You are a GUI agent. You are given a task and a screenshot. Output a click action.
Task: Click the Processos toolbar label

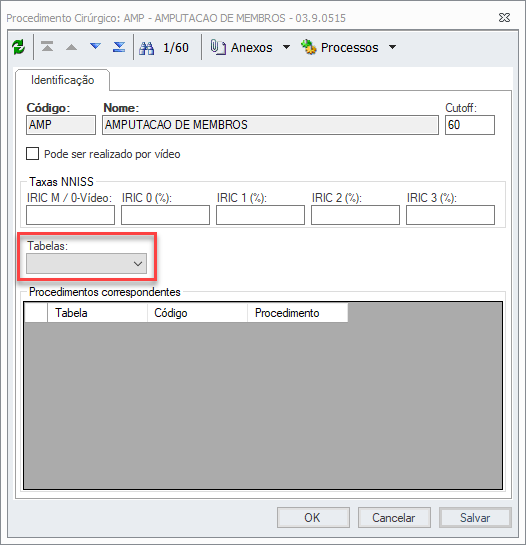click(x=349, y=48)
